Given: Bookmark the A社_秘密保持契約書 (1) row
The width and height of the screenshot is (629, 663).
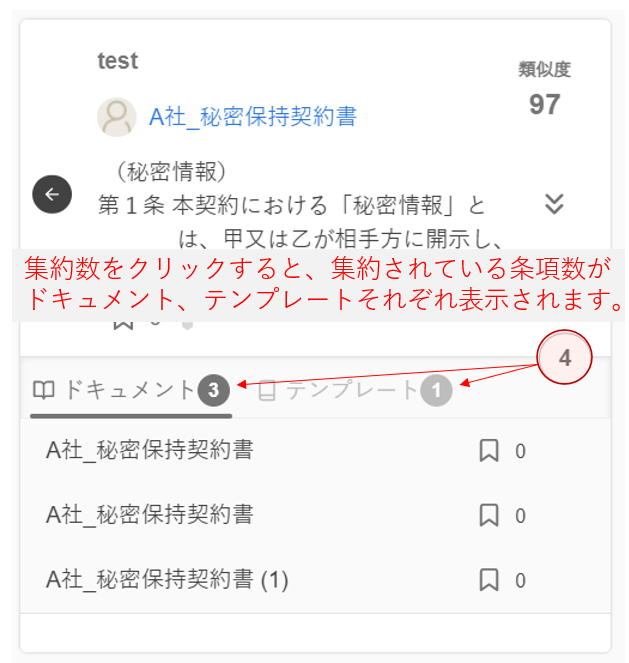Looking at the screenshot, I should click(489, 580).
